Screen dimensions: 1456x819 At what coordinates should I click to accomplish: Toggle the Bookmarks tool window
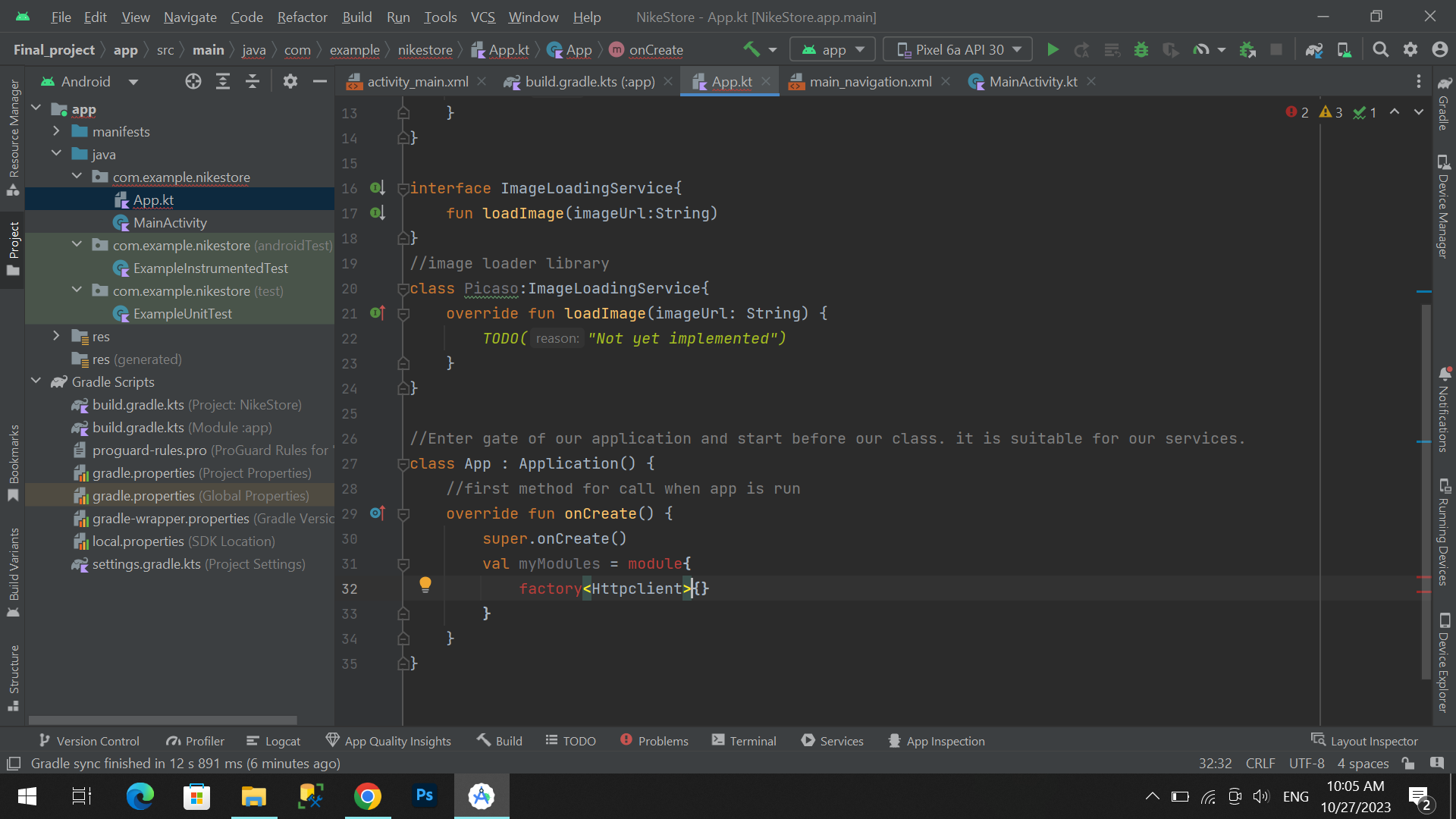pyautogui.click(x=13, y=463)
